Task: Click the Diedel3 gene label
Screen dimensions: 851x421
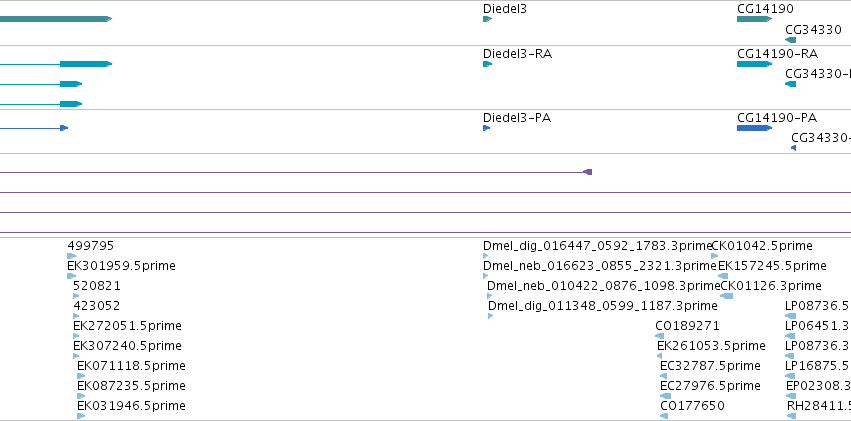Action: (505, 9)
